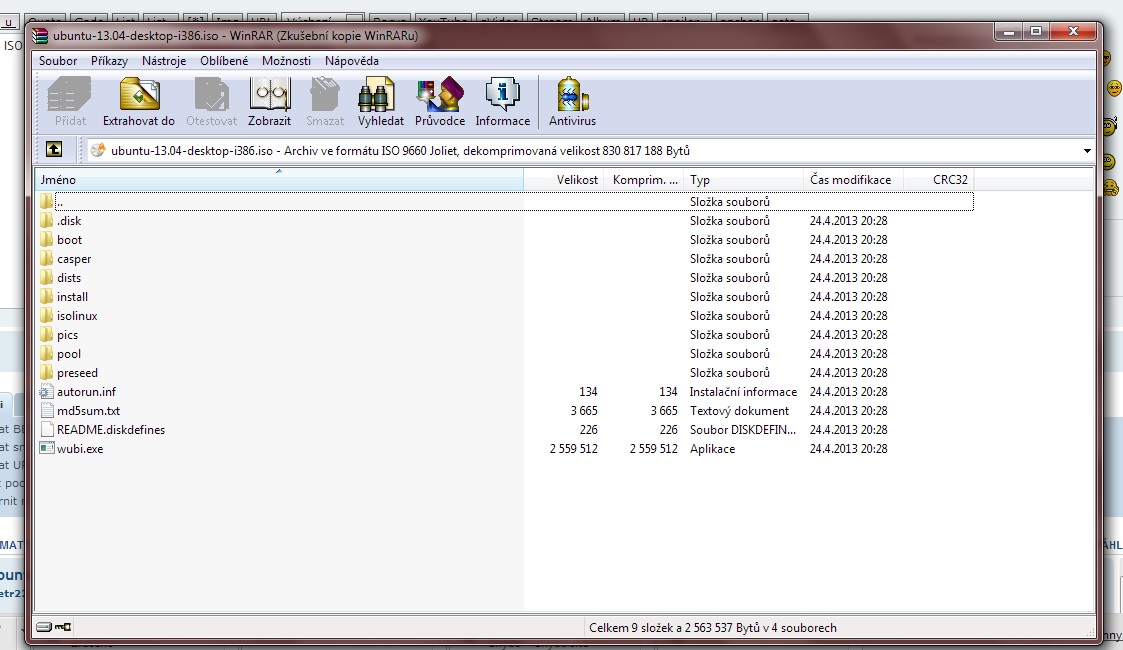Click the Otestovat toolbar icon

(x=211, y=102)
